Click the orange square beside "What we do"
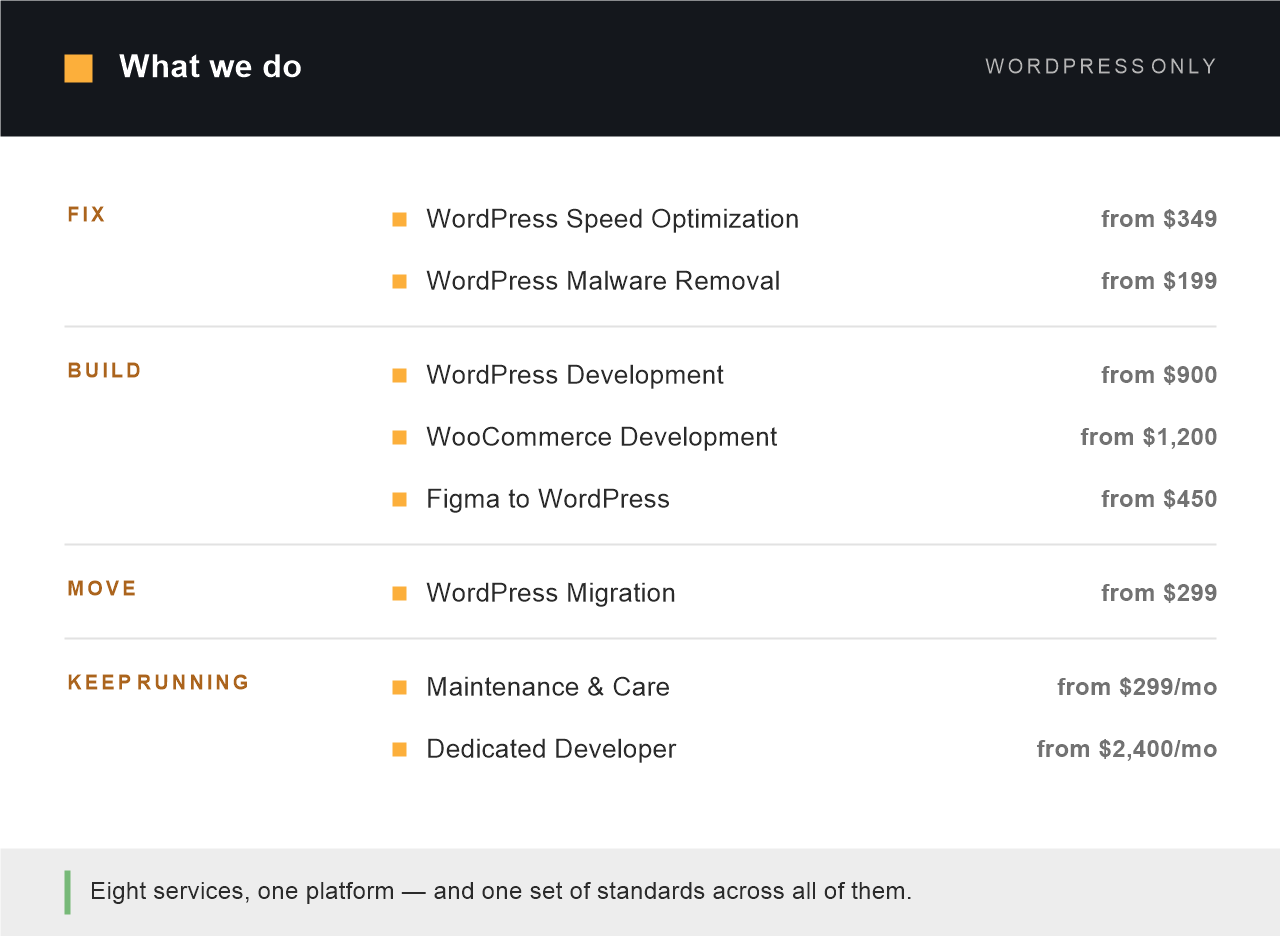Viewport: 1280px width, 936px height. pyautogui.click(x=78, y=68)
